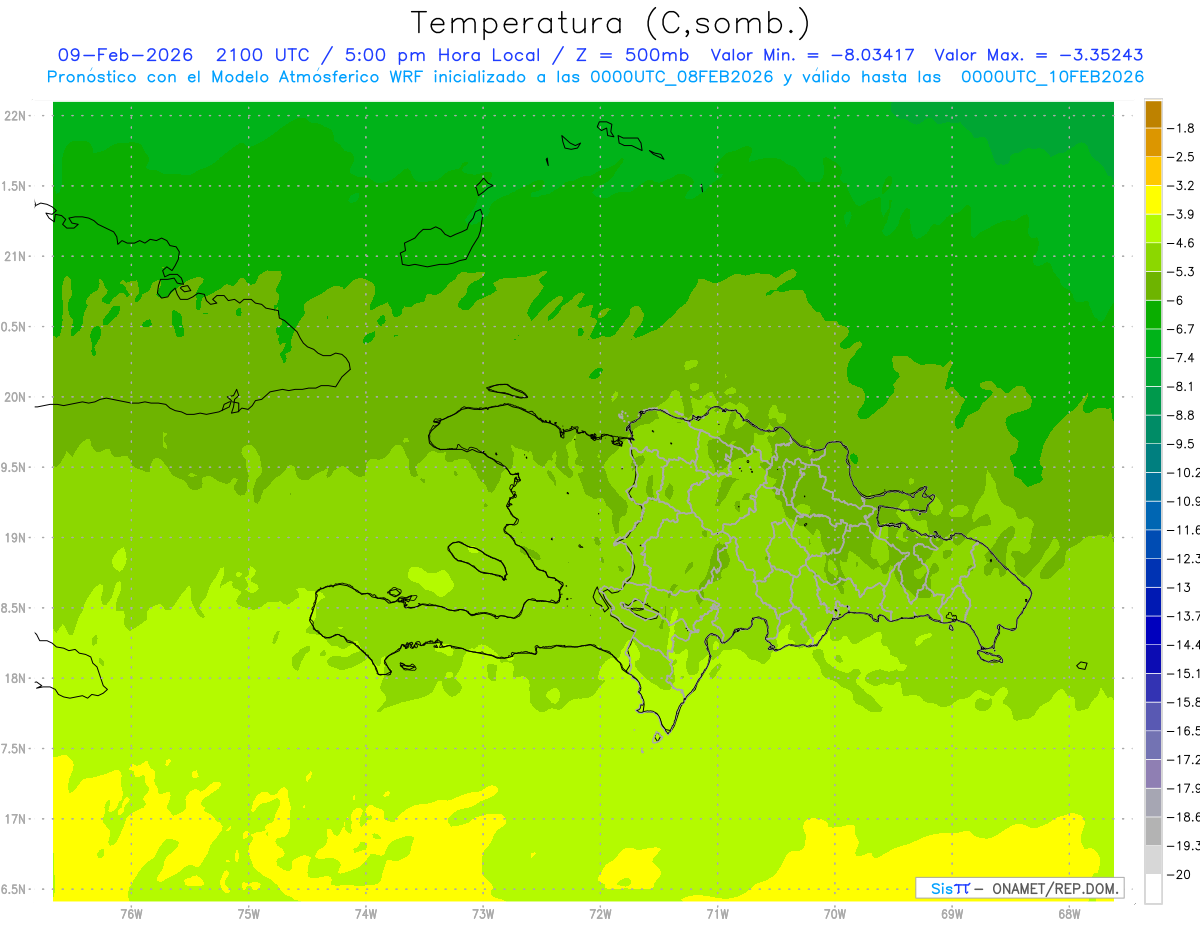
Task: Click the '18N' latitude label
Action: coord(15,678)
